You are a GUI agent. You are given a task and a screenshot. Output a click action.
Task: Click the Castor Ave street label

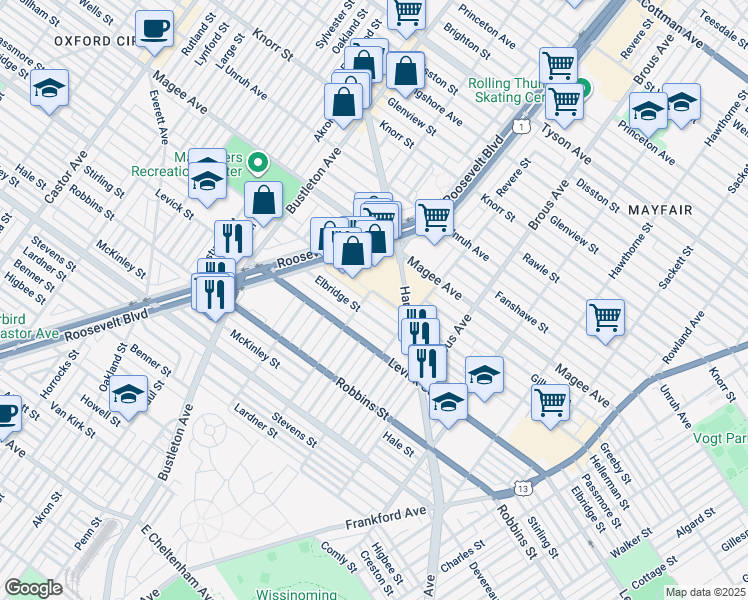66,177
